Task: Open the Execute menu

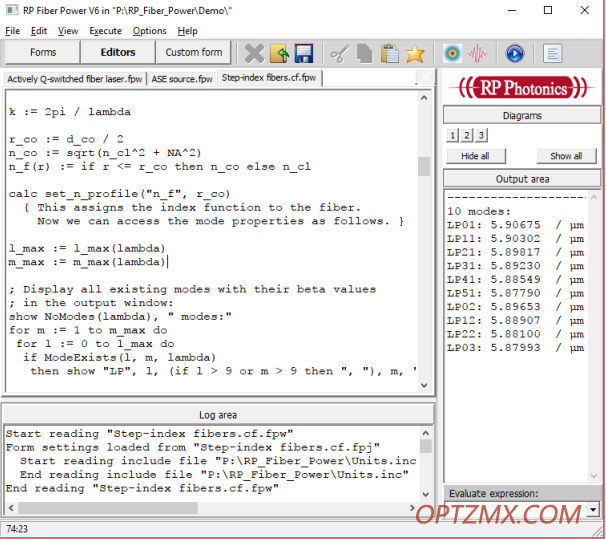Action: 106,31
